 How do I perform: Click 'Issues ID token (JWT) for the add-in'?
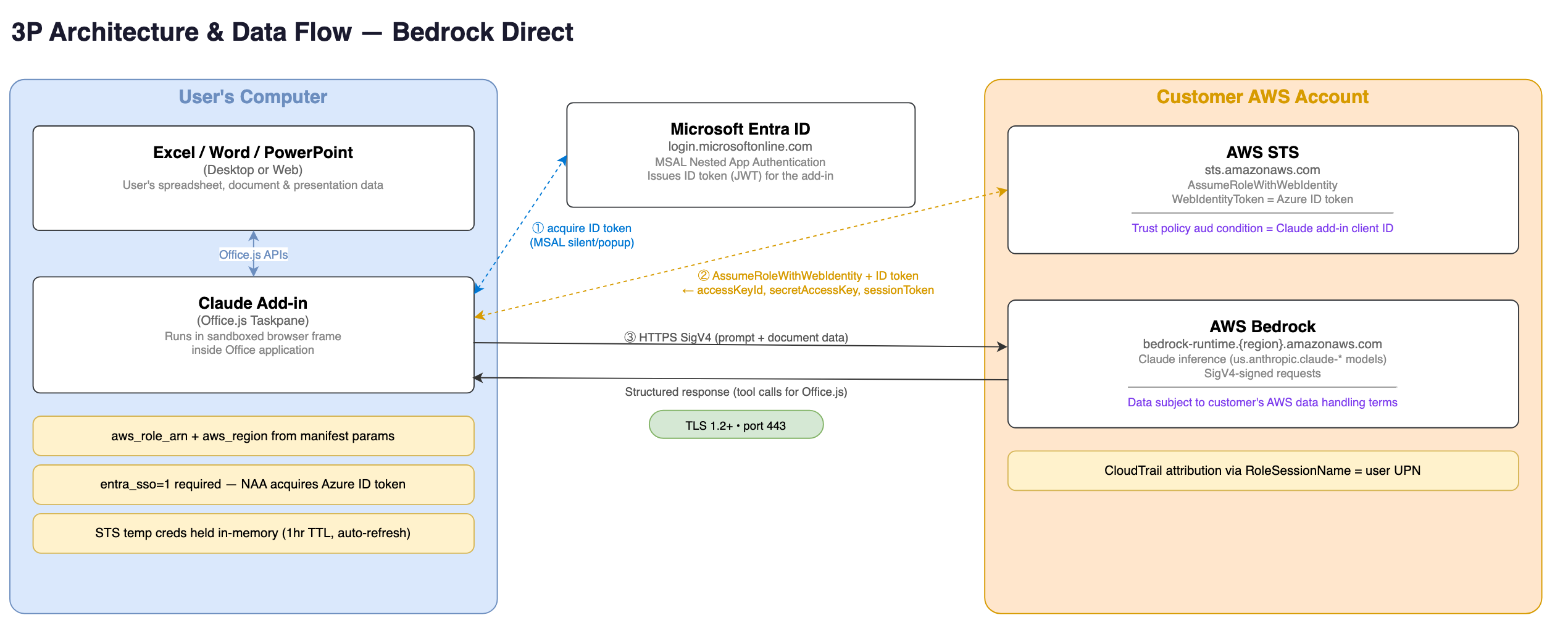740,176
